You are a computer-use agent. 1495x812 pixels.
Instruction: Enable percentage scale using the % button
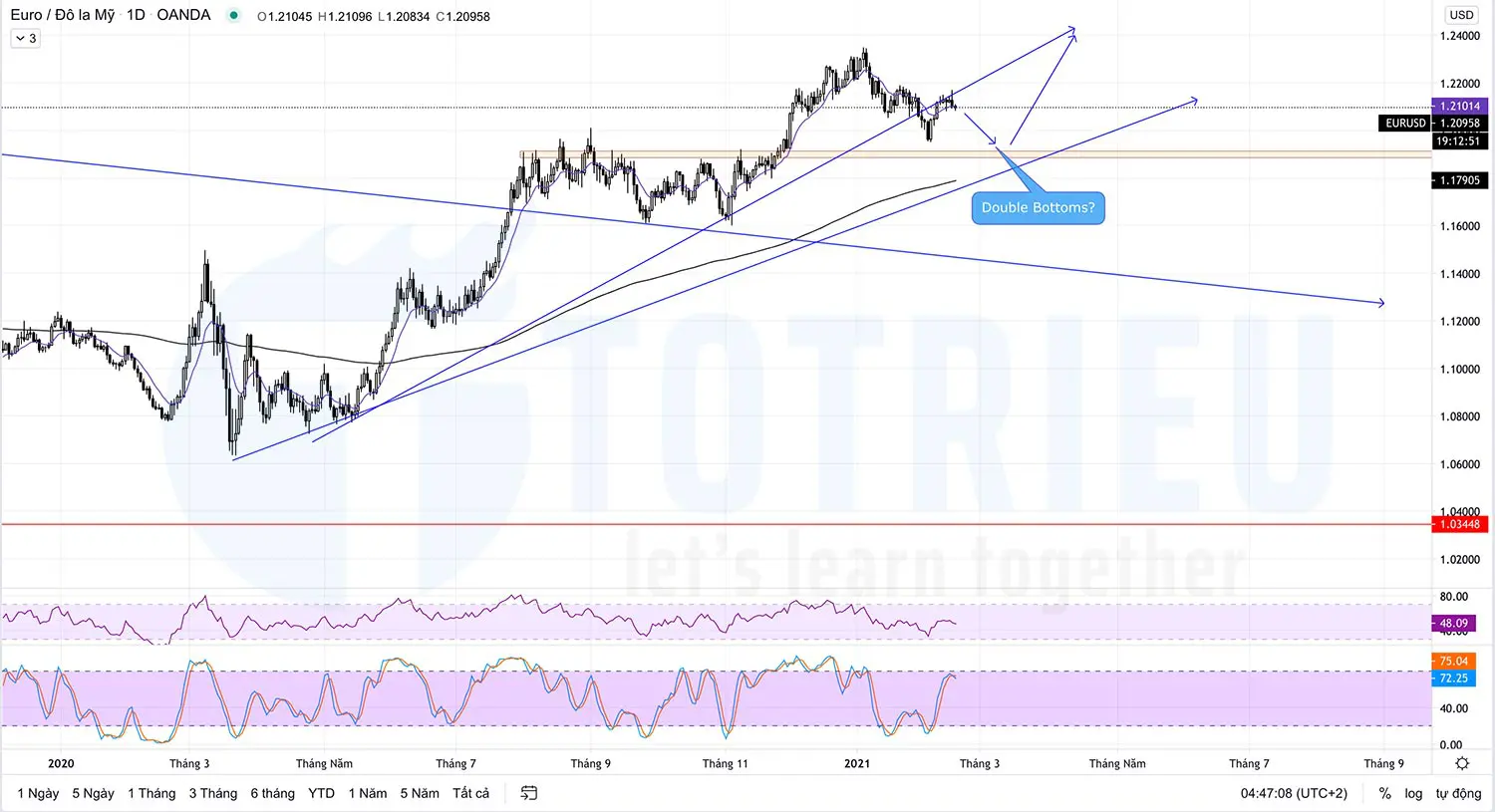click(1384, 793)
